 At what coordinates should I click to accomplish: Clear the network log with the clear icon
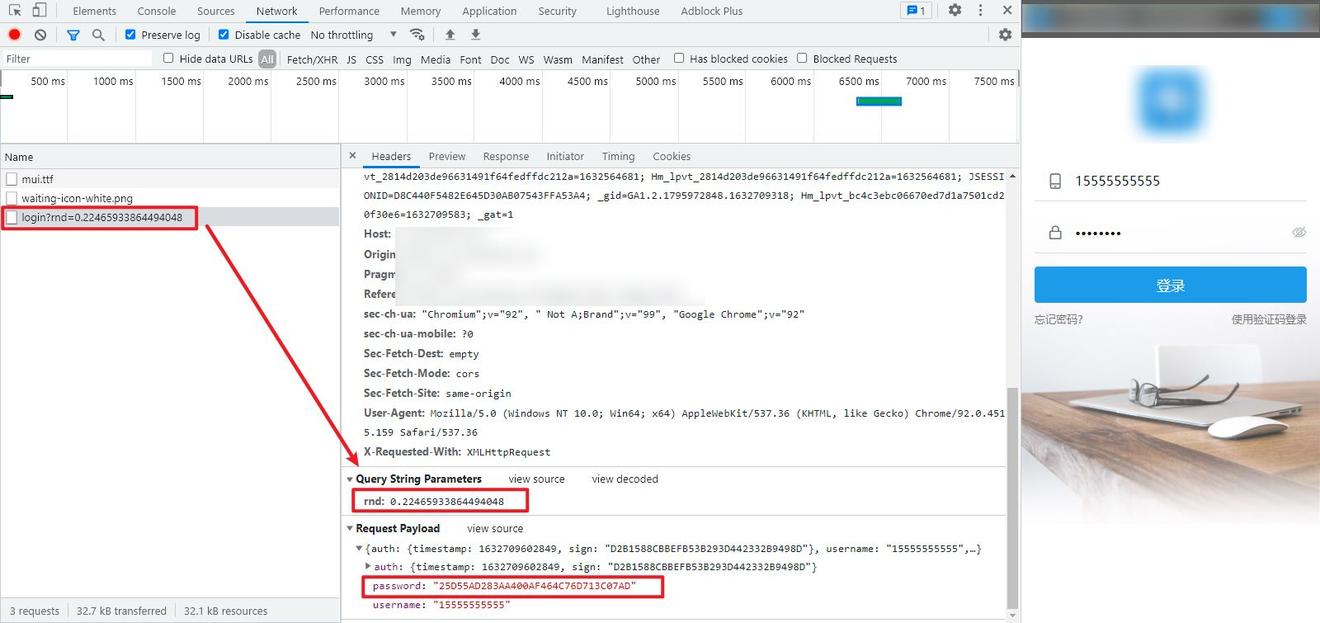click(x=40, y=34)
